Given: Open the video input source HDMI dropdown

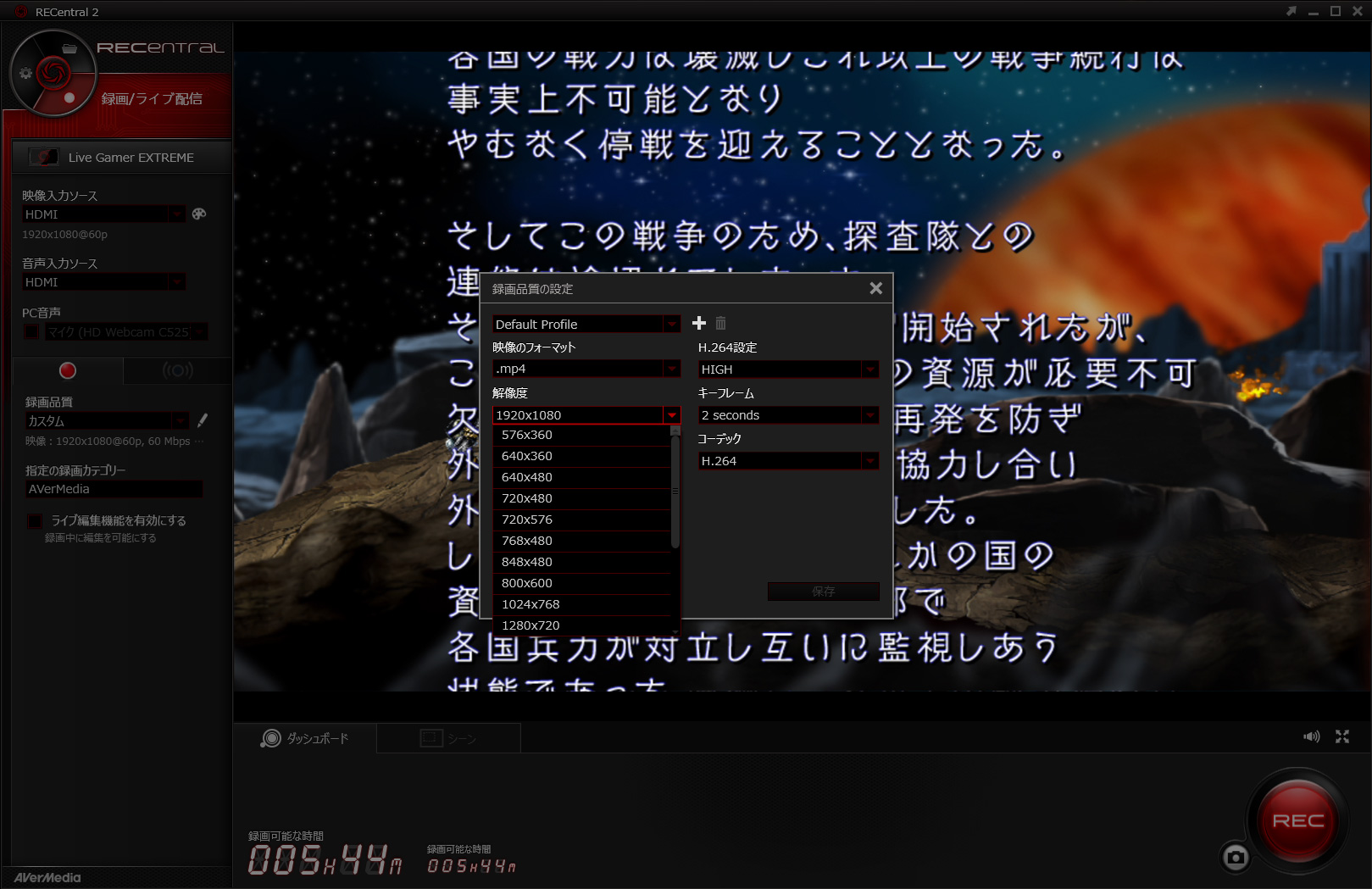Looking at the screenshot, I should (x=103, y=214).
